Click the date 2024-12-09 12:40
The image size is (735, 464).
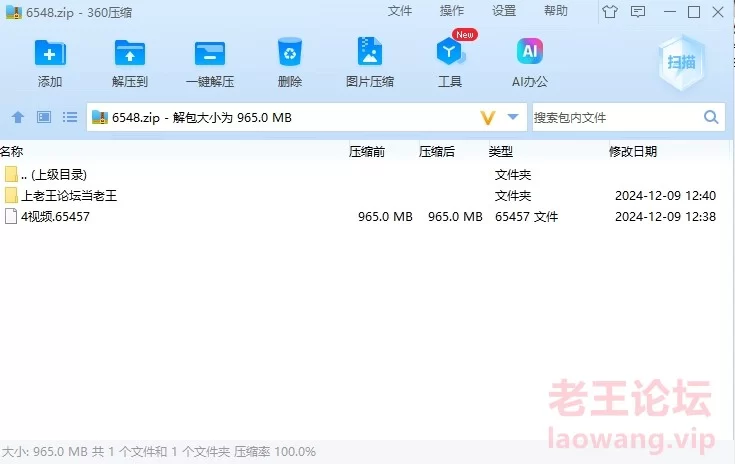click(666, 195)
